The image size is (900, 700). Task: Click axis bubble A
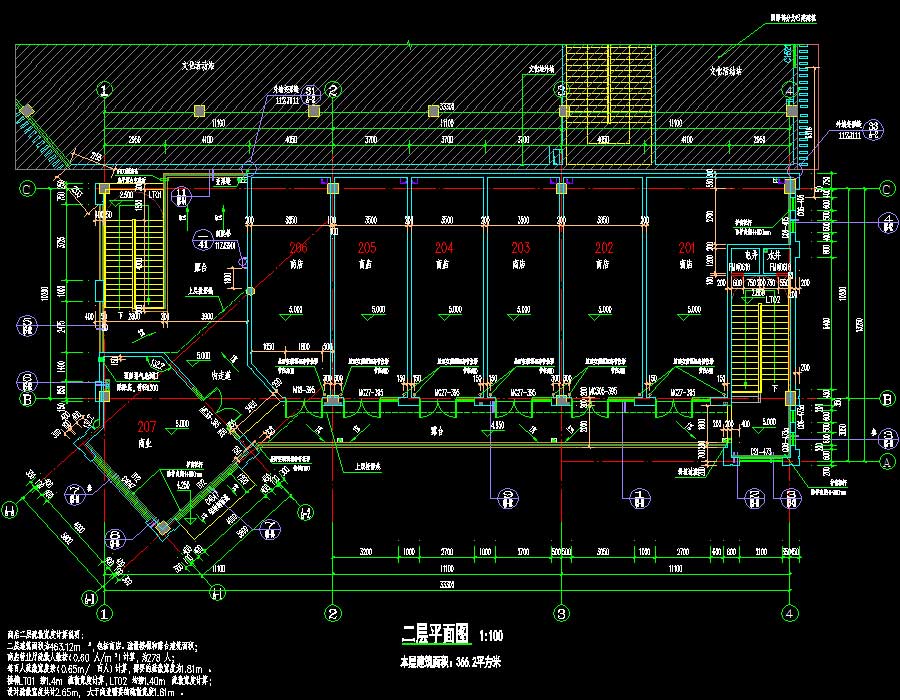pyautogui.click(x=887, y=461)
